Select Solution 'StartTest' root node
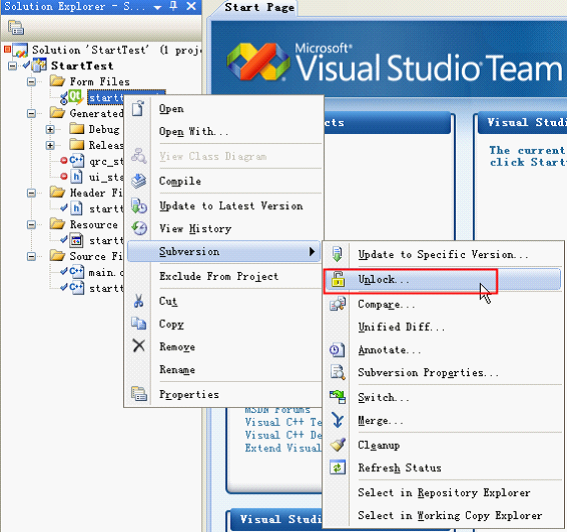The height and width of the screenshot is (532, 567). click(116, 50)
